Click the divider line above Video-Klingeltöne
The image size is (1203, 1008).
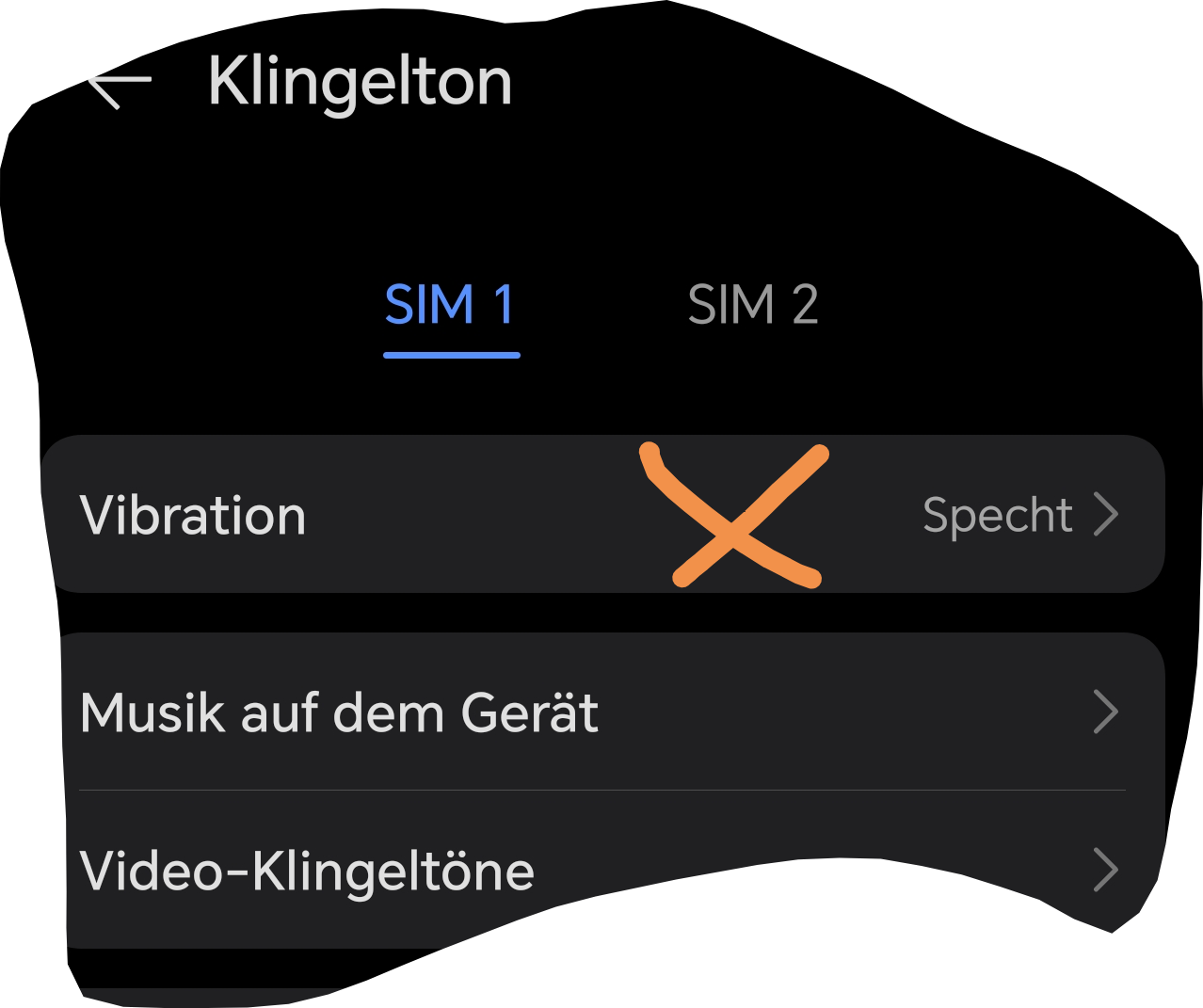point(602,791)
